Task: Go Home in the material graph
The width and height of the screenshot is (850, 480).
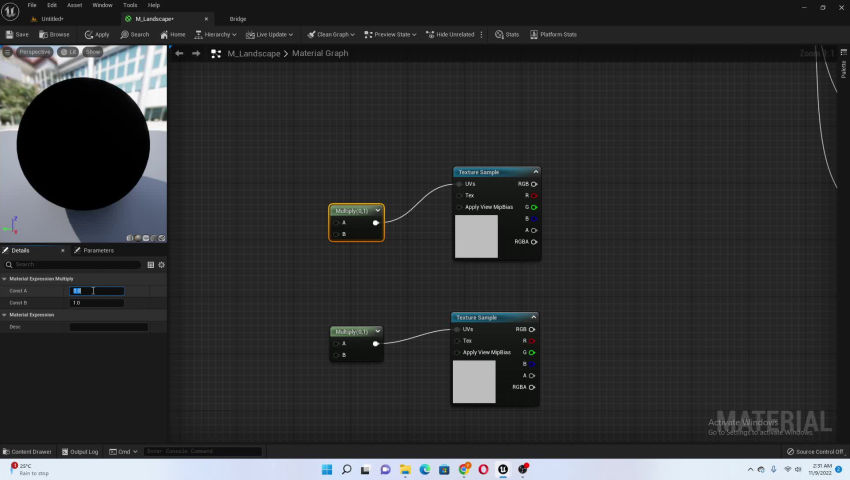Action: [173, 34]
